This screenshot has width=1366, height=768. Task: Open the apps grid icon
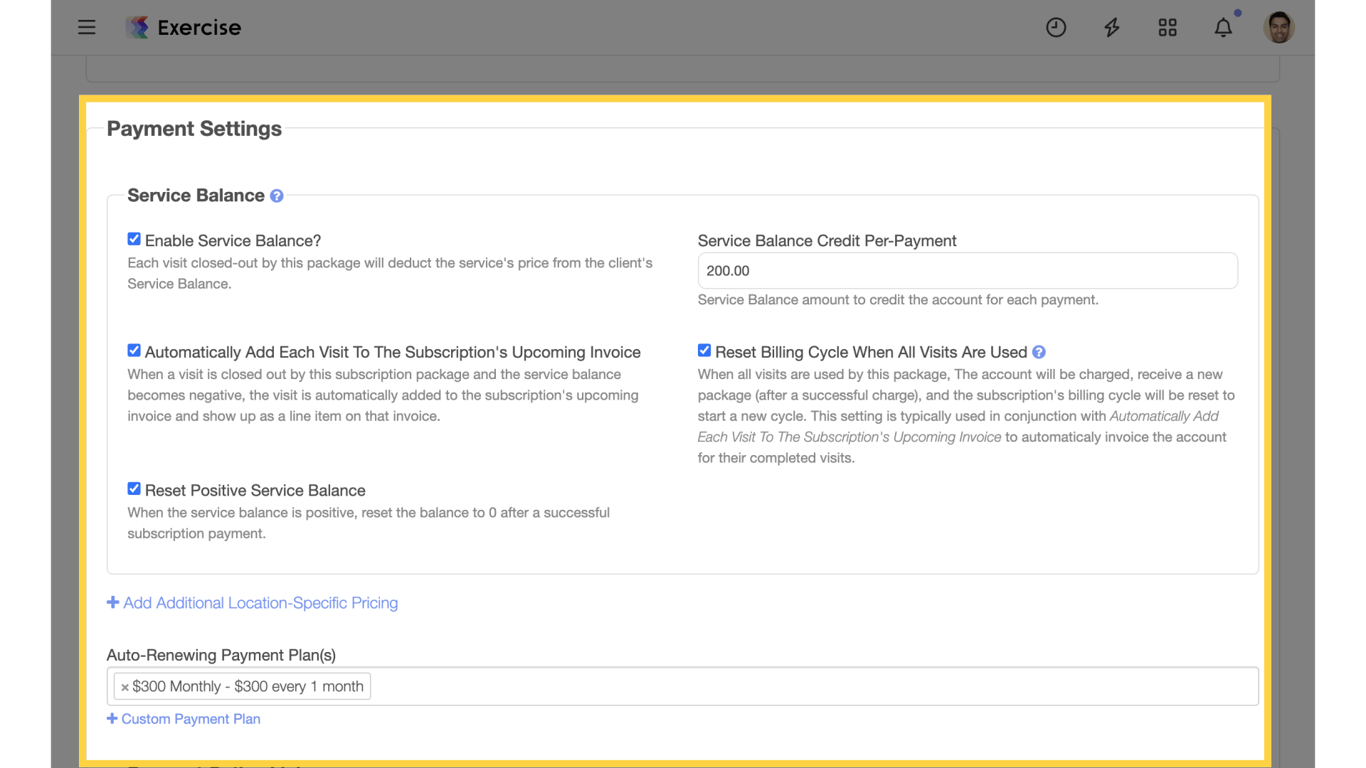[x=1168, y=27]
